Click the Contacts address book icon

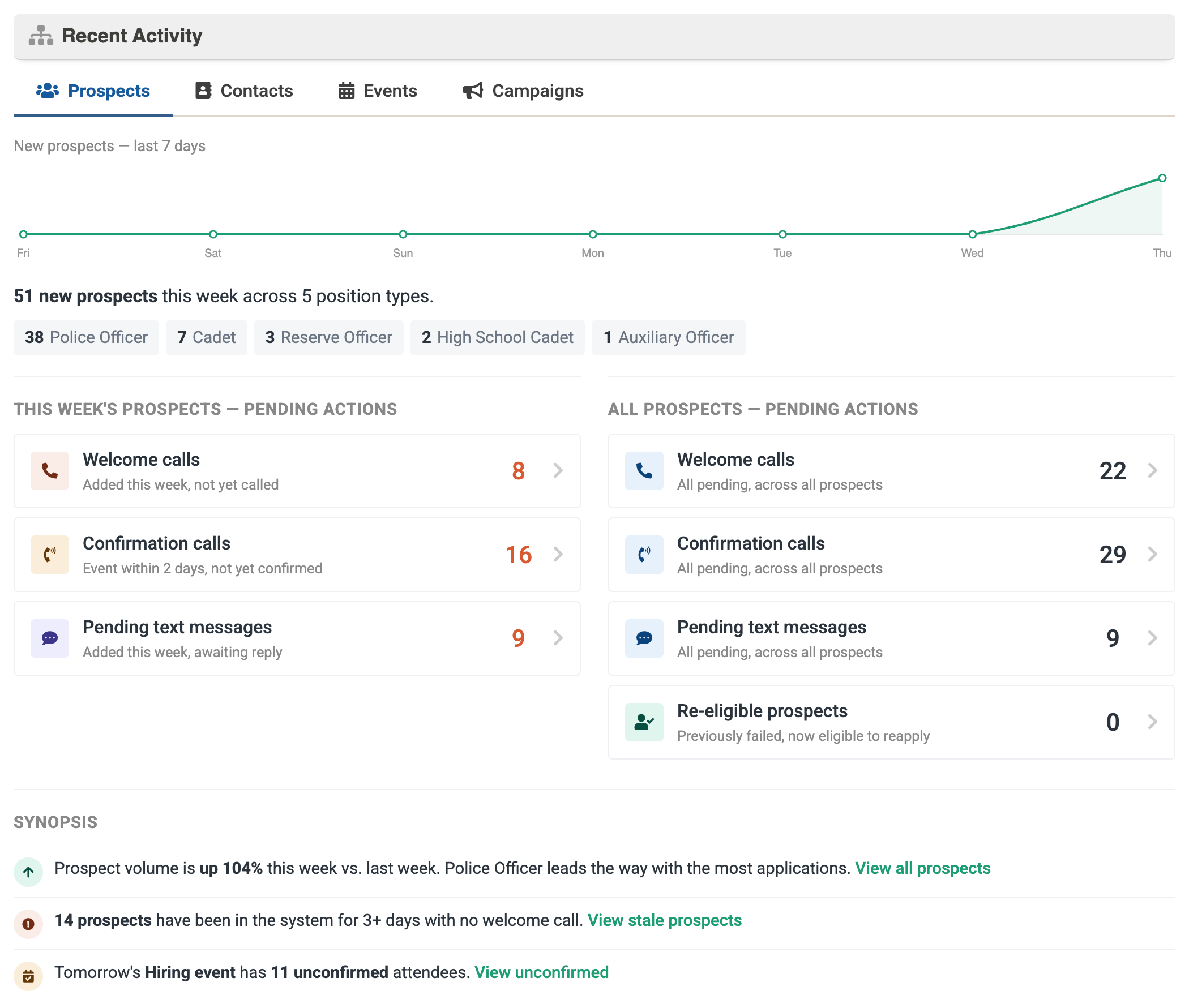click(203, 91)
